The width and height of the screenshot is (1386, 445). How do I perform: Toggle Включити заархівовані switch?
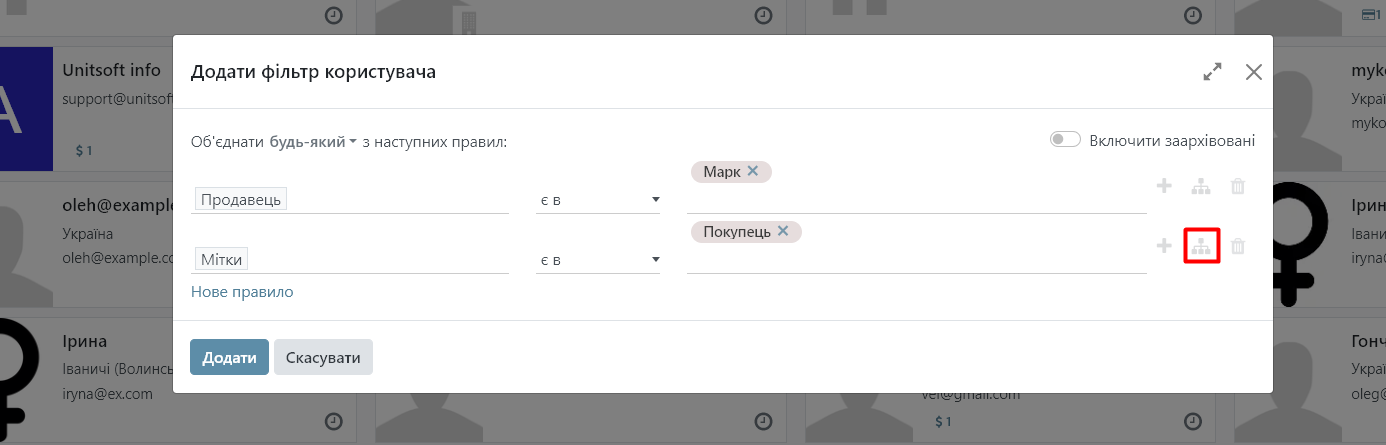tap(1065, 140)
